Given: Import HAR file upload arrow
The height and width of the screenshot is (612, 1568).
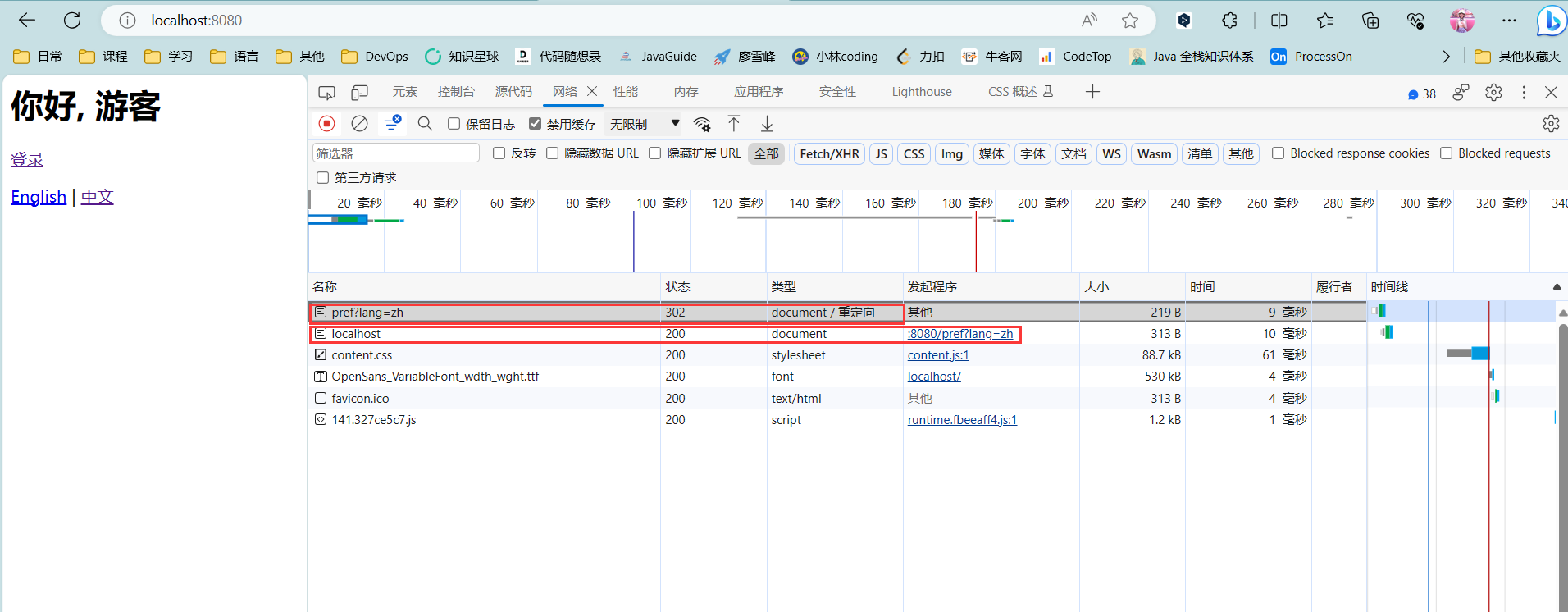Looking at the screenshot, I should point(734,123).
